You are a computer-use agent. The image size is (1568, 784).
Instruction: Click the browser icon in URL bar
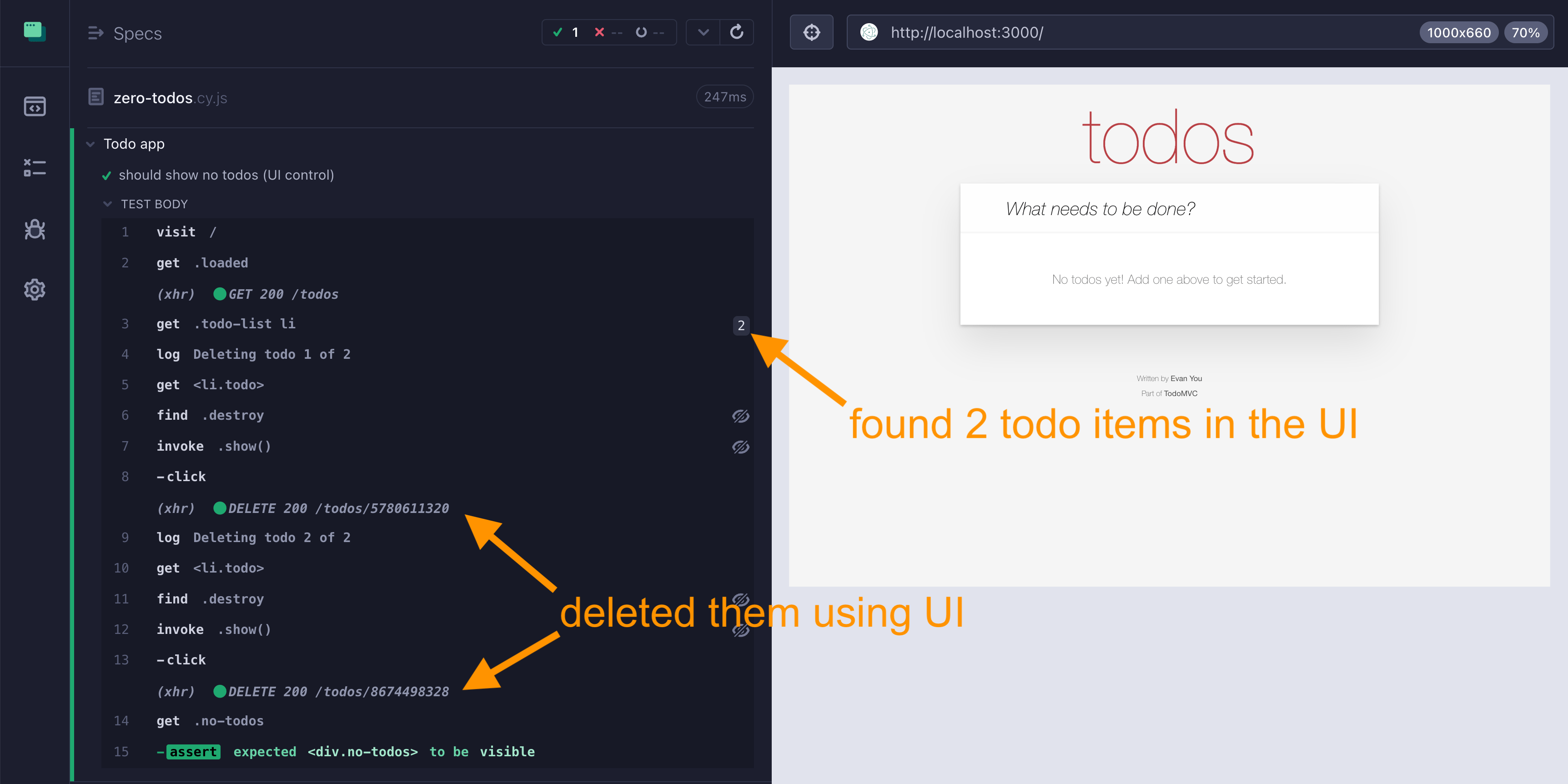pyautogui.click(x=869, y=32)
